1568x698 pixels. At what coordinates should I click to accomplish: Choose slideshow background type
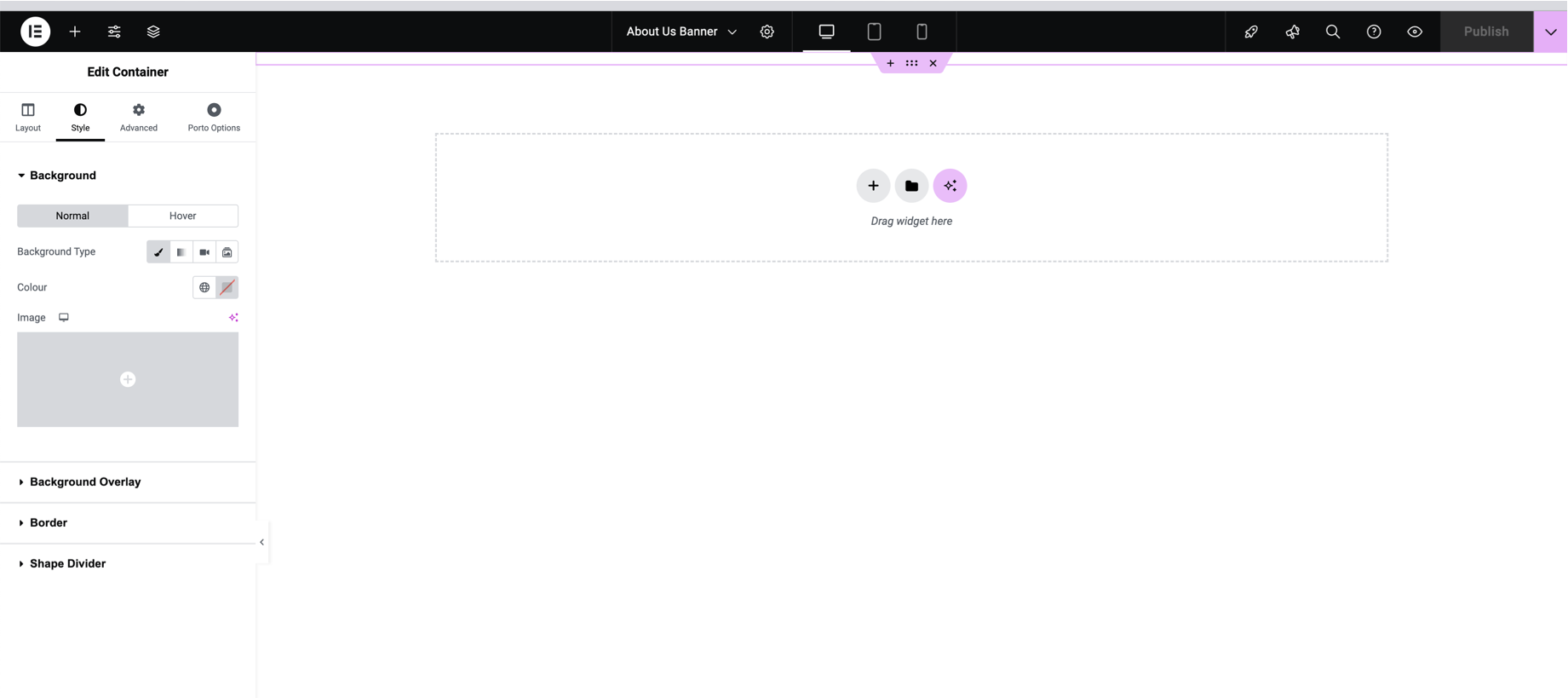tap(227, 252)
